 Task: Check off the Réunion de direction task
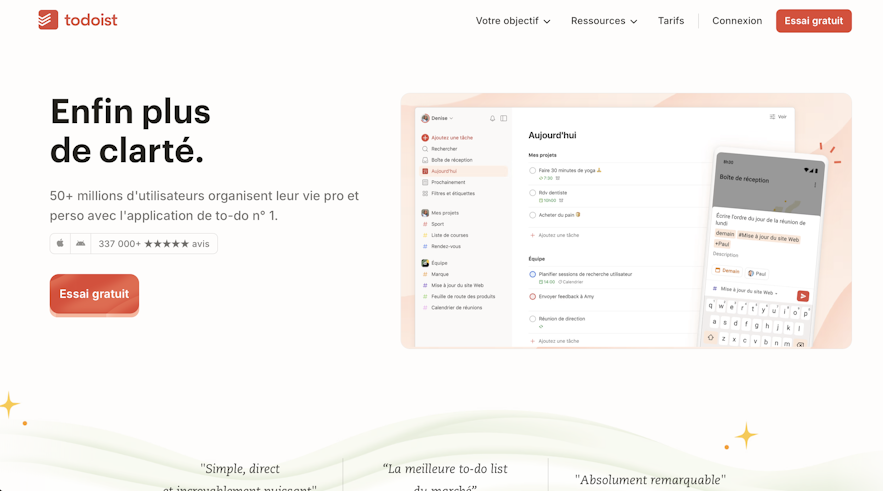click(x=532, y=319)
